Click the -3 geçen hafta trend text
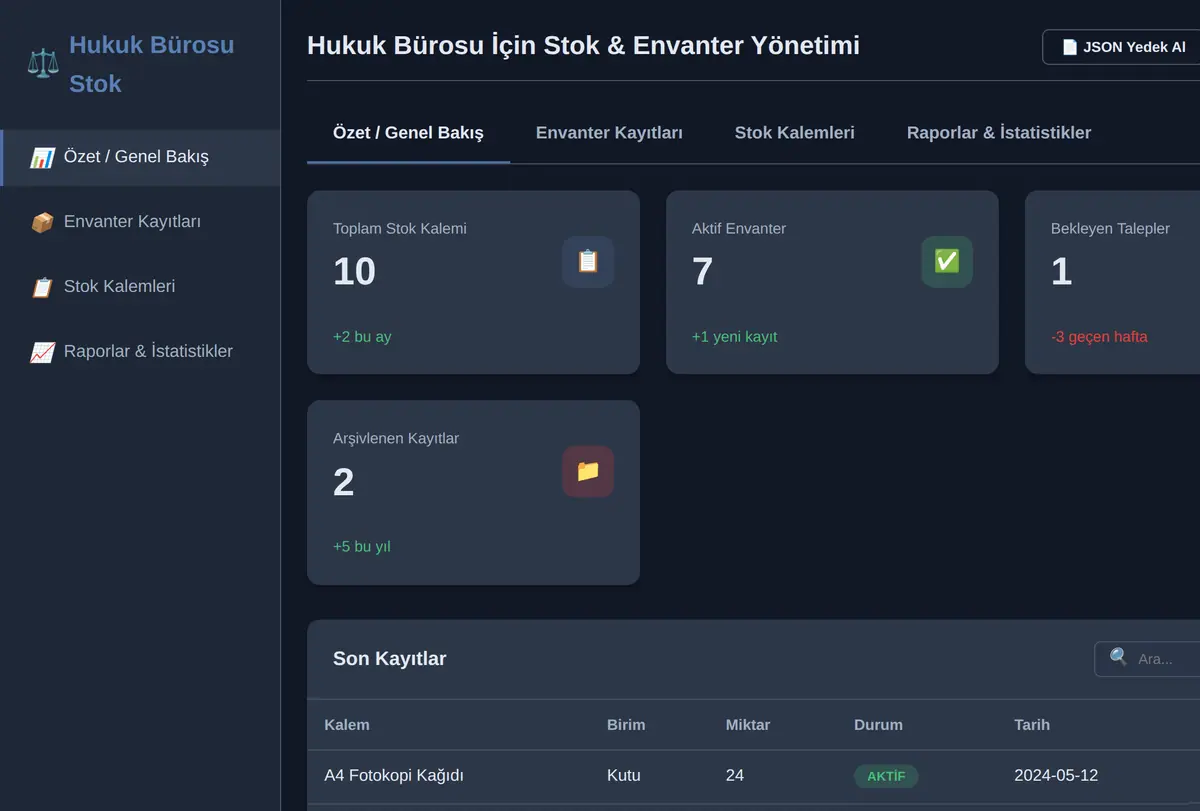This screenshot has height=811, width=1200. pyautogui.click(x=1099, y=337)
